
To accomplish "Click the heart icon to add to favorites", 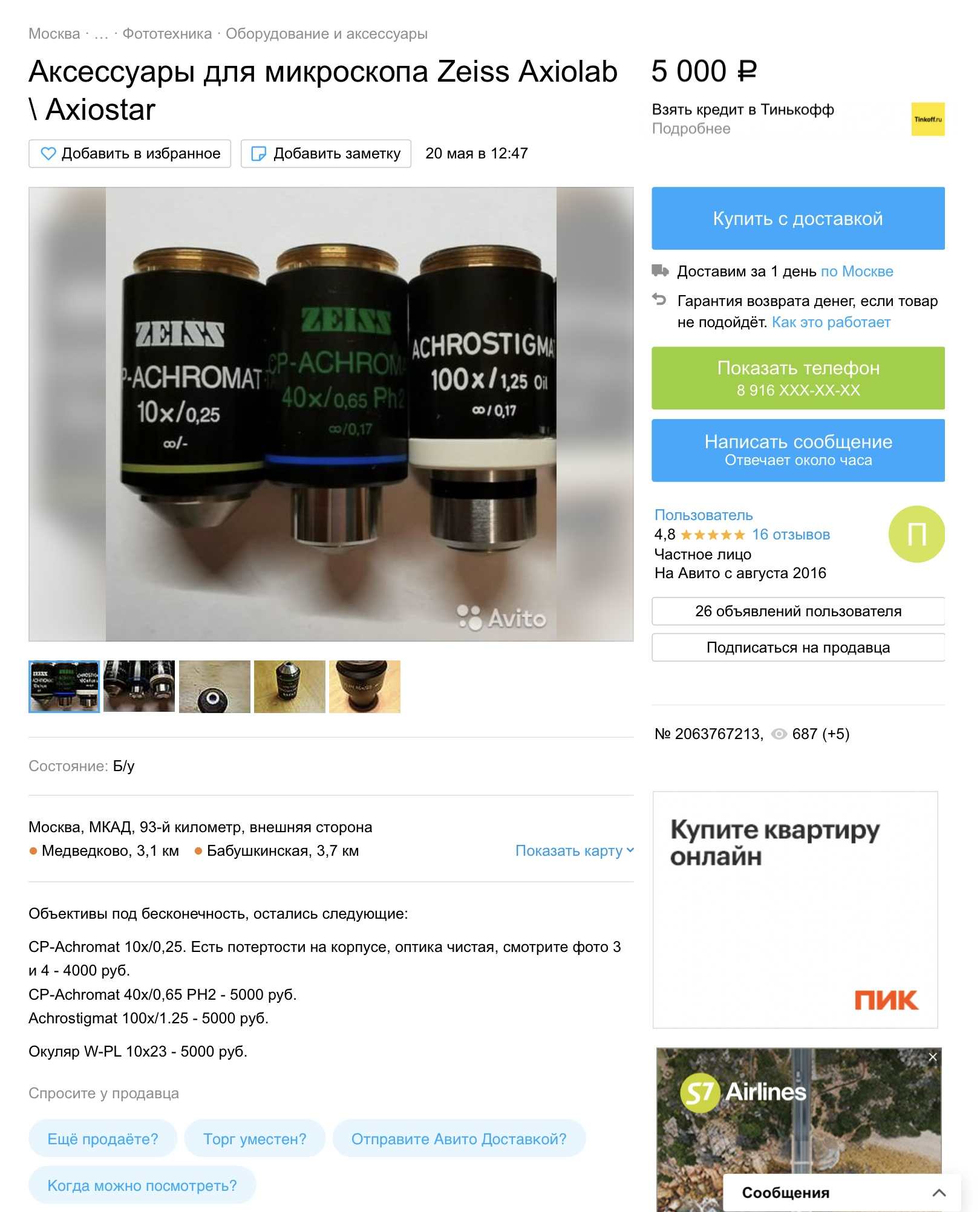I will coord(48,154).
